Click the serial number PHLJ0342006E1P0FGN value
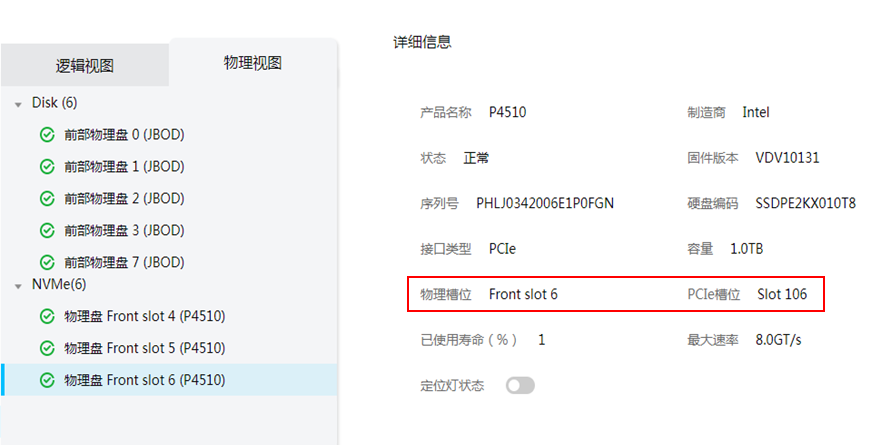Viewport: 890px width, 445px height. [x=545, y=203]
